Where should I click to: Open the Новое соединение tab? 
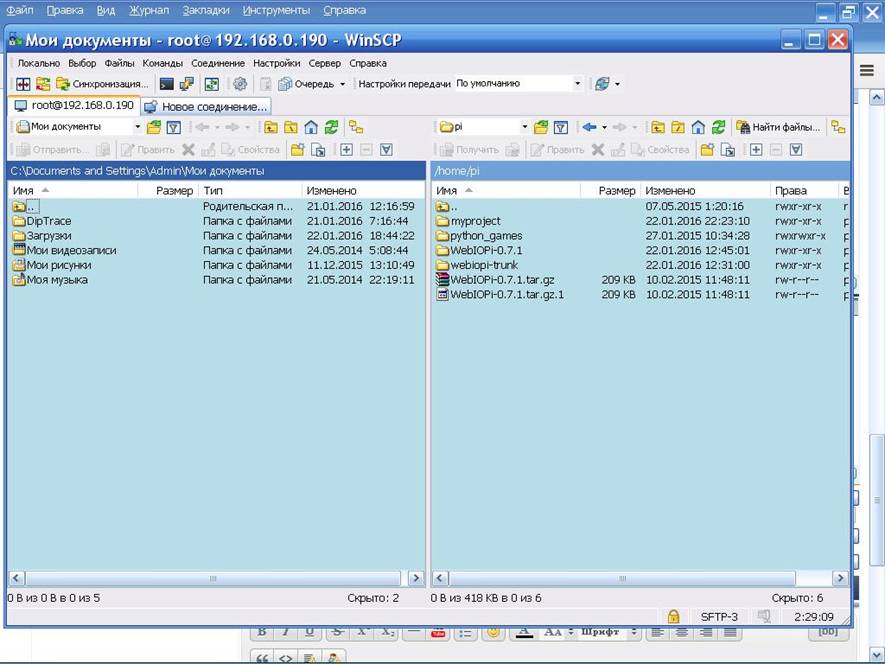click(206, 106)
